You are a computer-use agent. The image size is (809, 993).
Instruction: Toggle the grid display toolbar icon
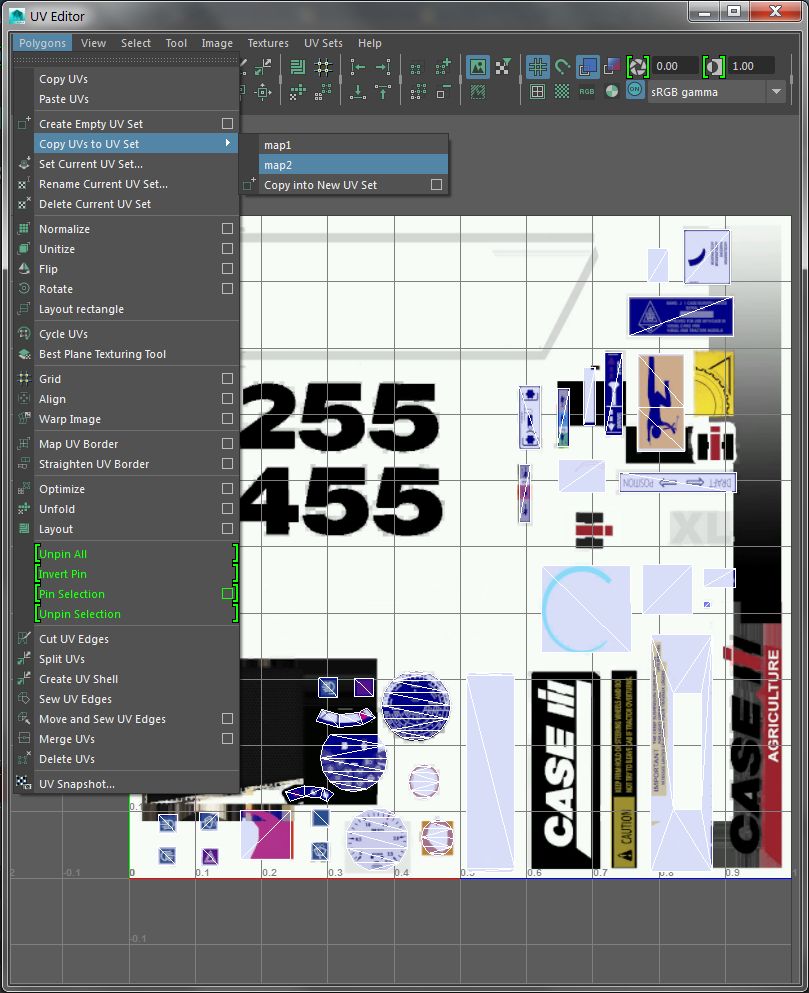tap(537, 66)
